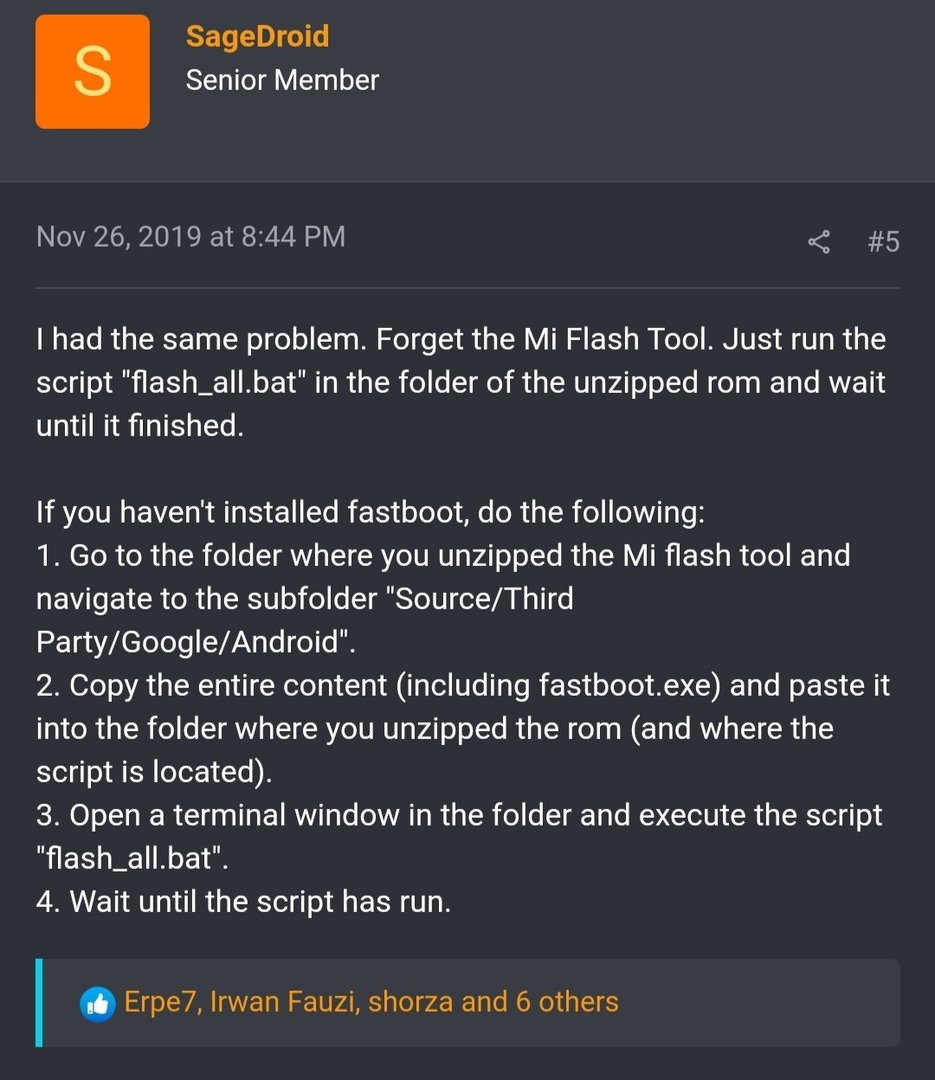Click the "Party/Google/Android" path line
This screenshot has width=935, height=1080.
point(196,642)
